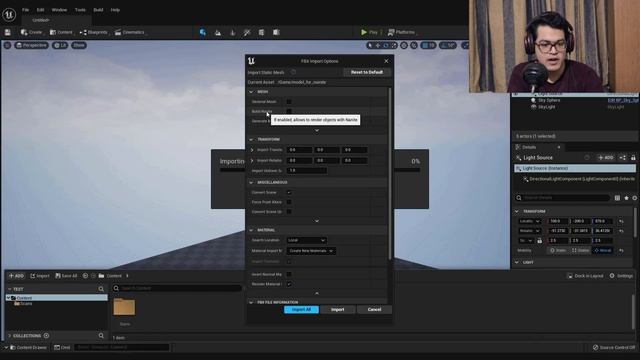
Task: Open Details property matrix grid icon
Action: pos(617,198)
